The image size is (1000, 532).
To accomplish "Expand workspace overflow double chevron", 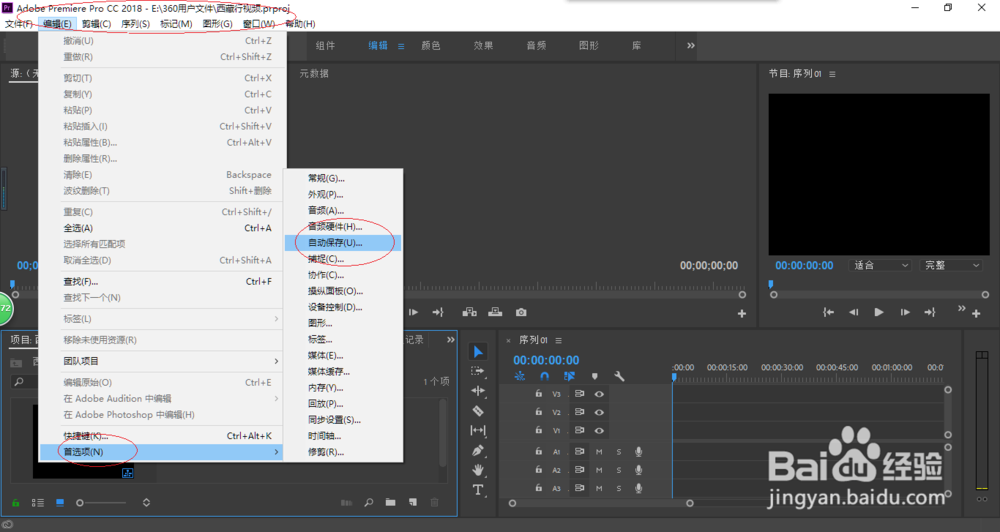I will pyautogui.click(x=691, y=45).
